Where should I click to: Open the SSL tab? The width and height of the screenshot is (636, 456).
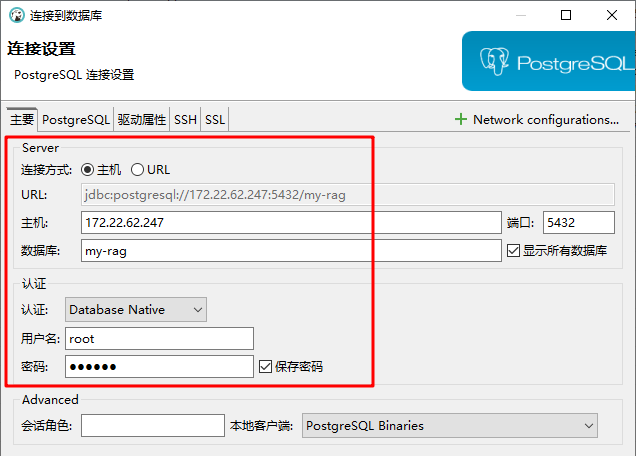tap(215, 120)
